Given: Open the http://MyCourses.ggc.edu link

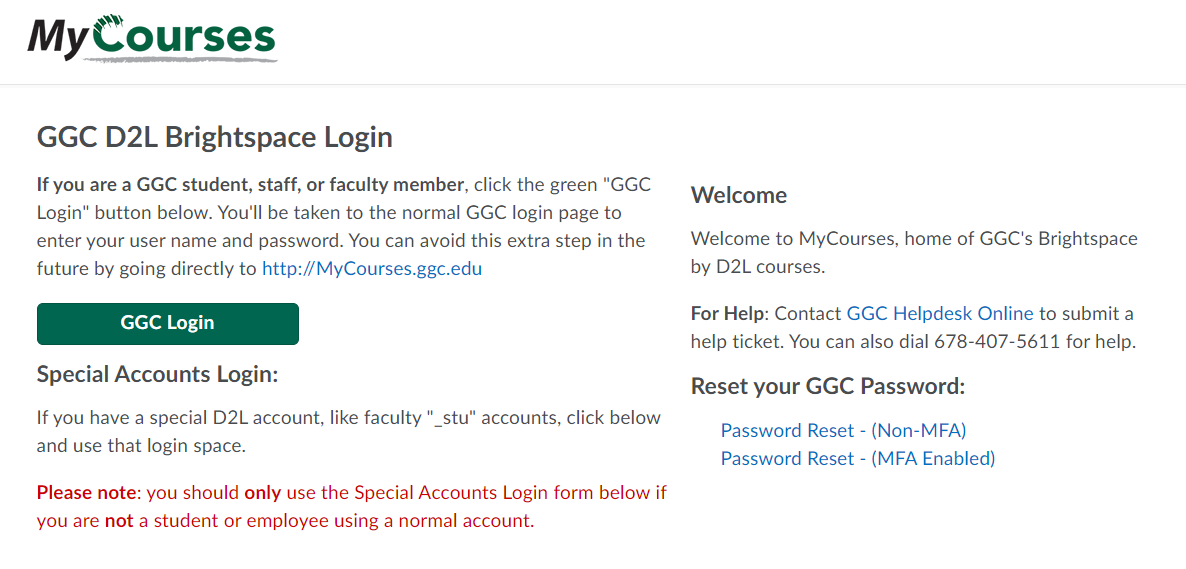Looking at the screenshot, I should pos(371,269).
